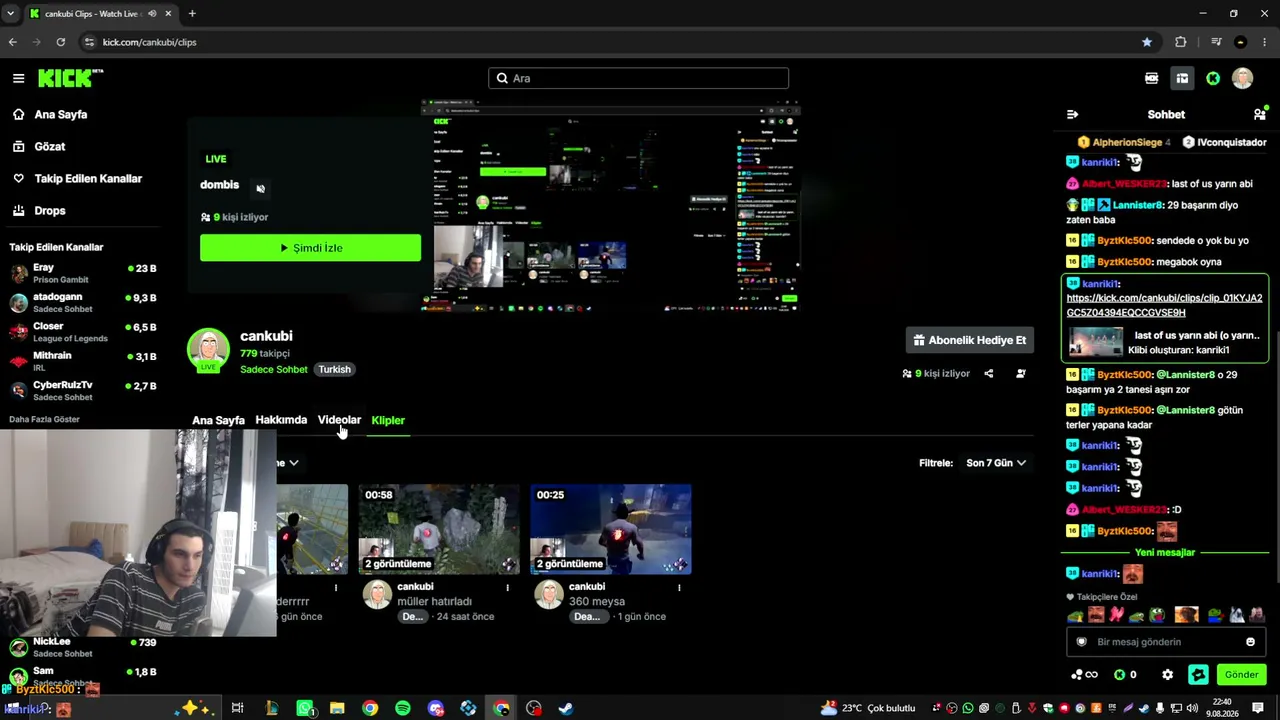The image size is (1280, 720).
Task: Click the share icon beside viewer count
Action: tap(989, 373)
